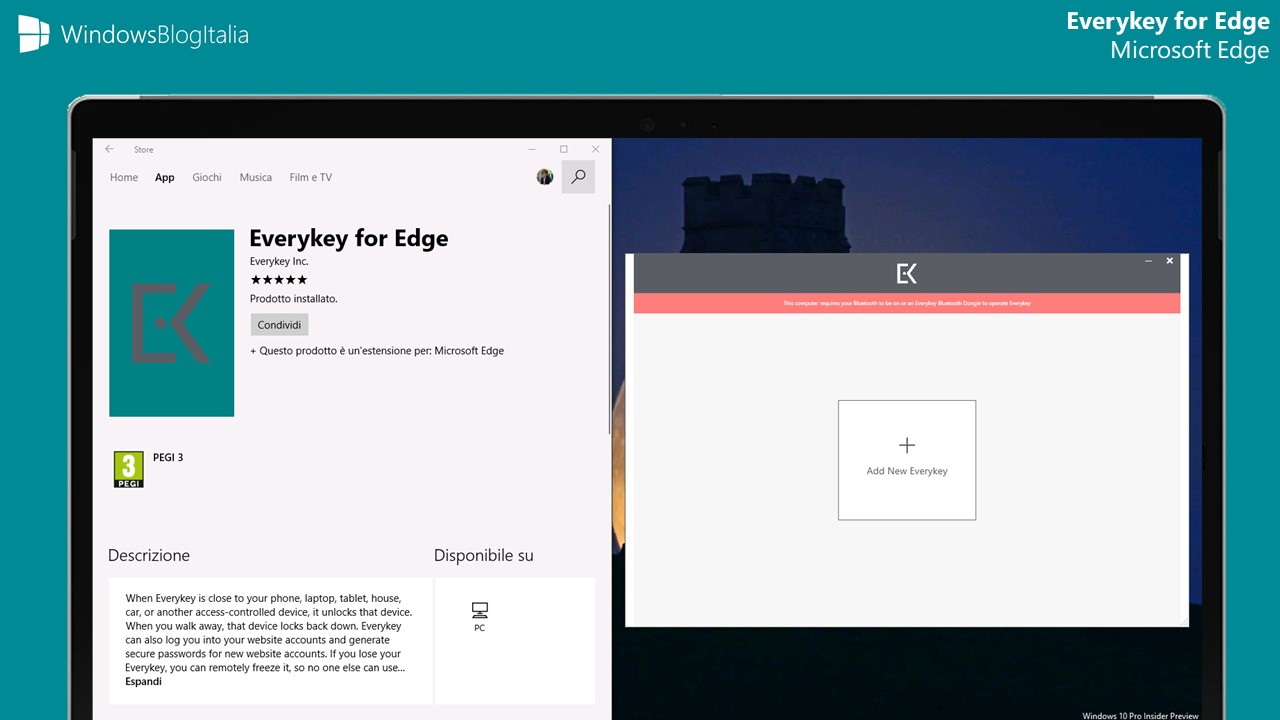Image resolution: width=1280 pixels, height=720 pixels.
Task: Click the PEGI 3 rating badge
Action: (129, 469)
